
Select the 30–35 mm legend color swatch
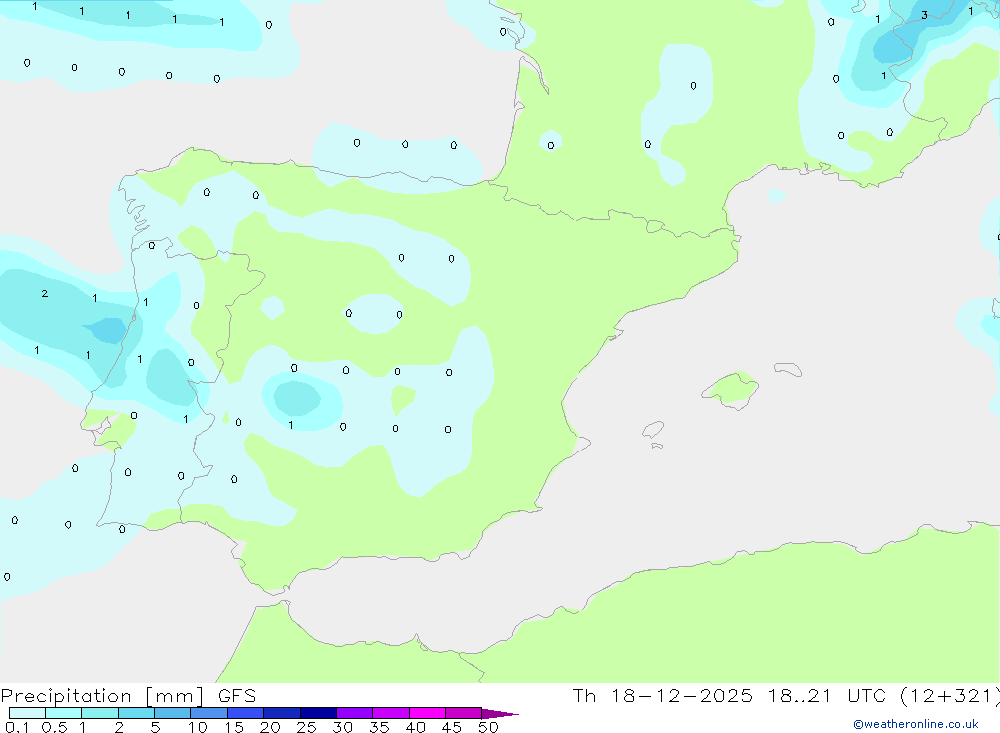(355, 713)
